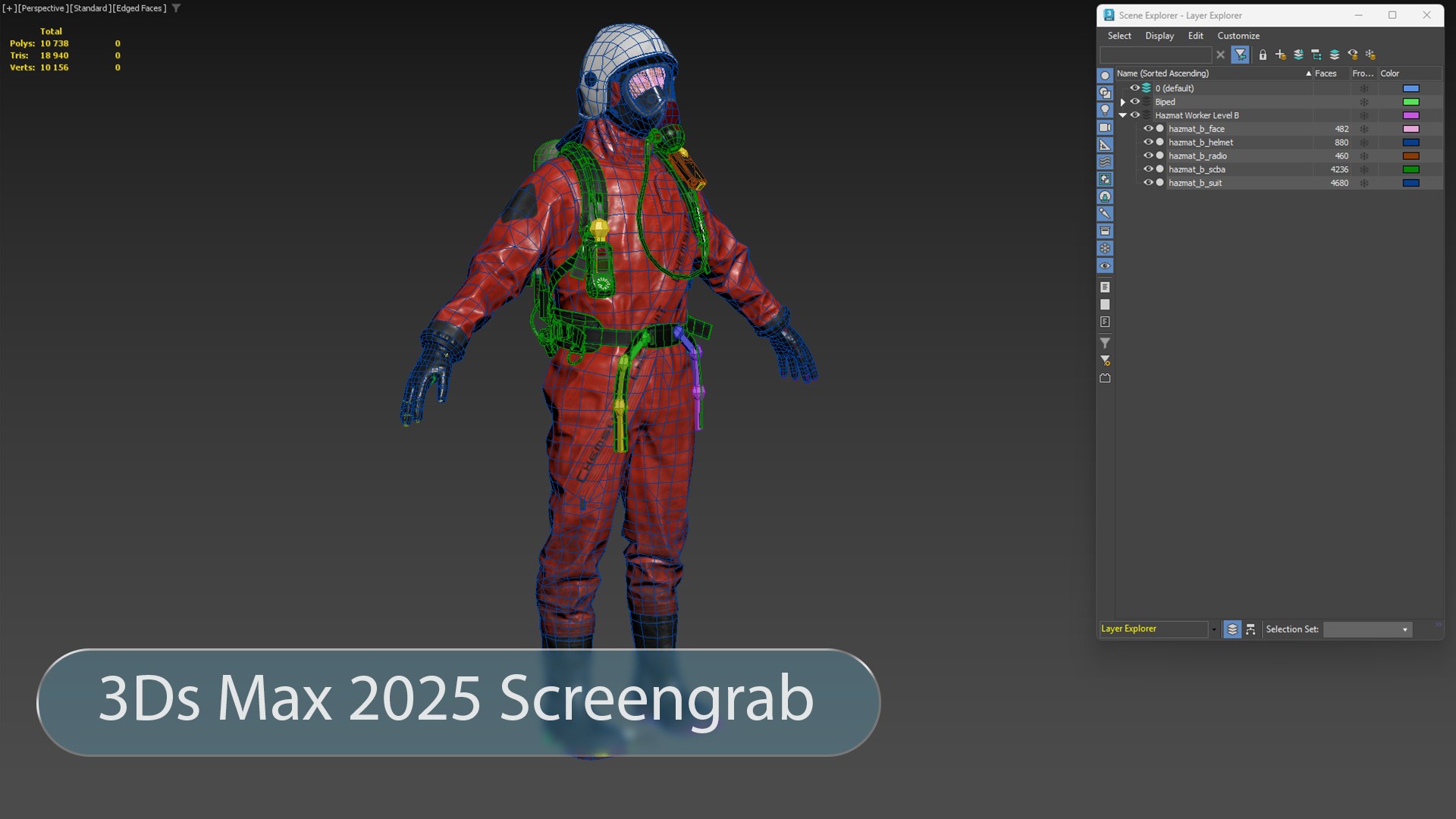Toggle Display Cameras filter icon
This screenshot has width=1456, height=819.
point(1105,127)
